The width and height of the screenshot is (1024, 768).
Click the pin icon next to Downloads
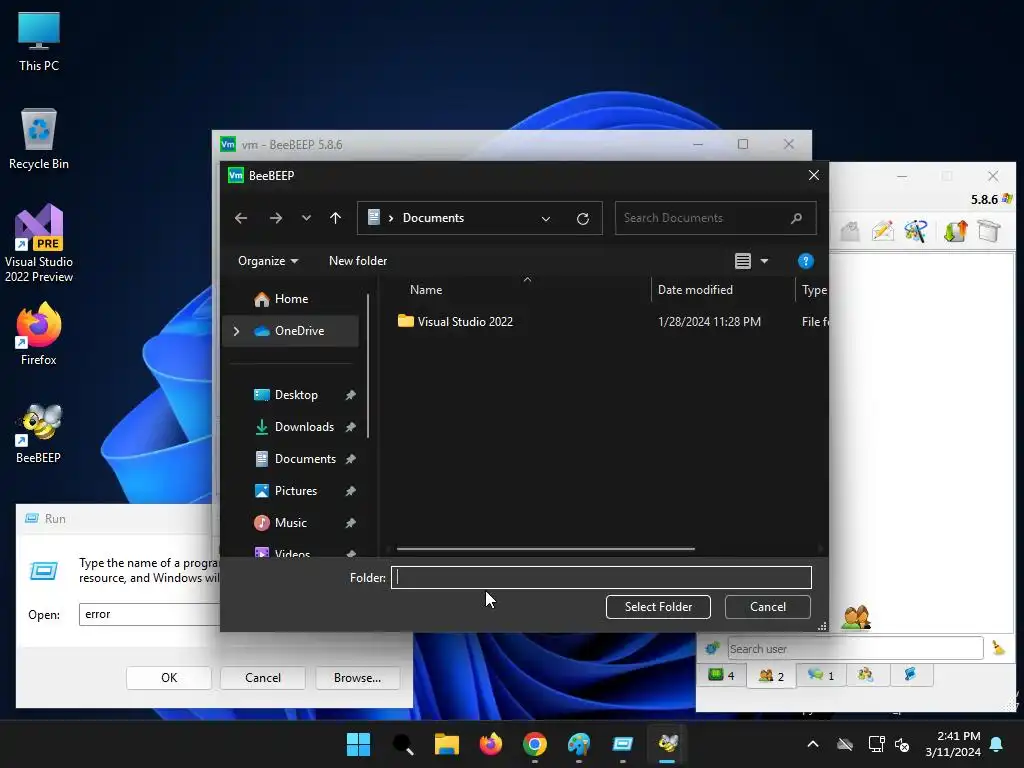click(350, 427)
